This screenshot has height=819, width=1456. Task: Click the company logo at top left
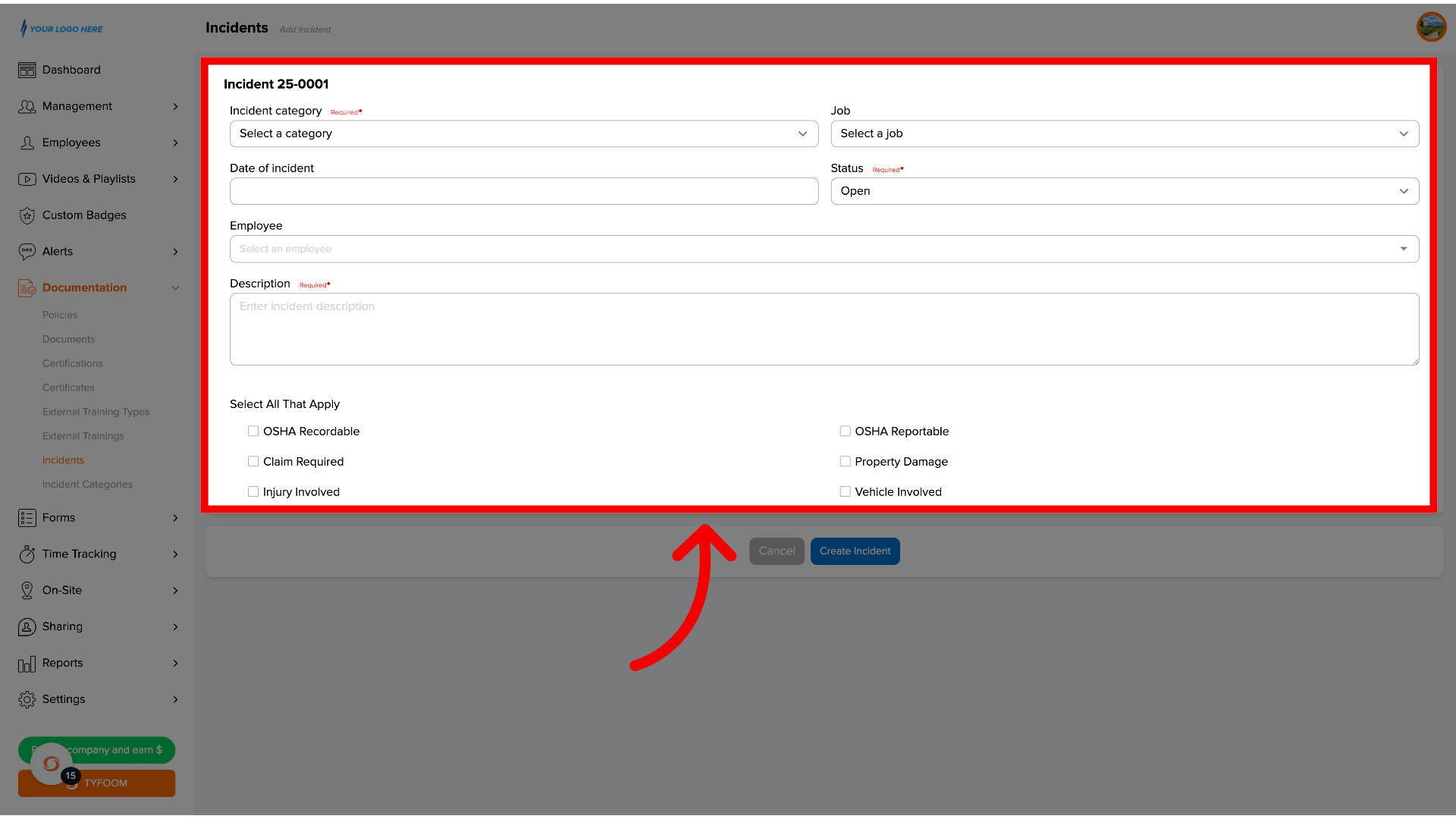61,29
